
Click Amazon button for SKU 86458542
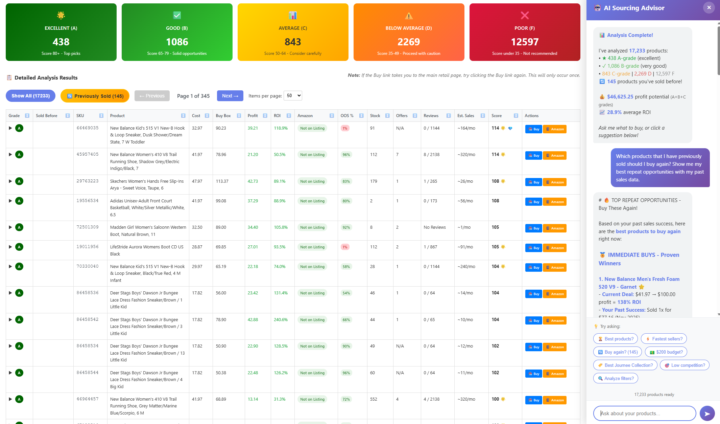pyautogui.click(x=555, y=320)
